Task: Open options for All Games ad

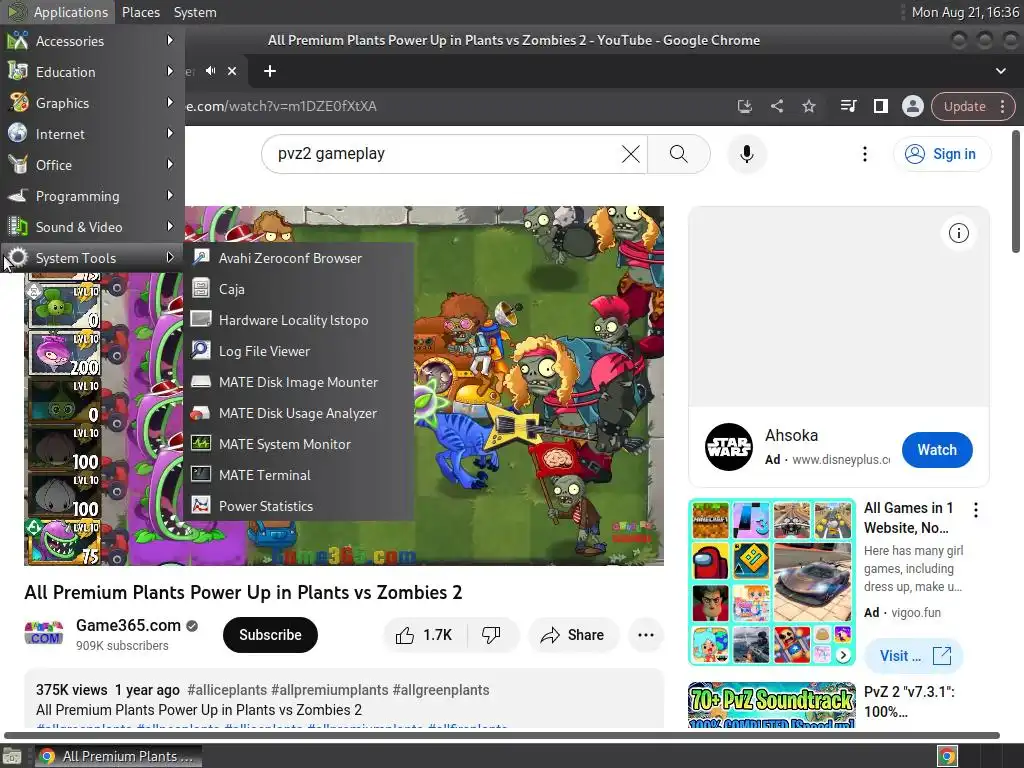Action: coord(976,510)
